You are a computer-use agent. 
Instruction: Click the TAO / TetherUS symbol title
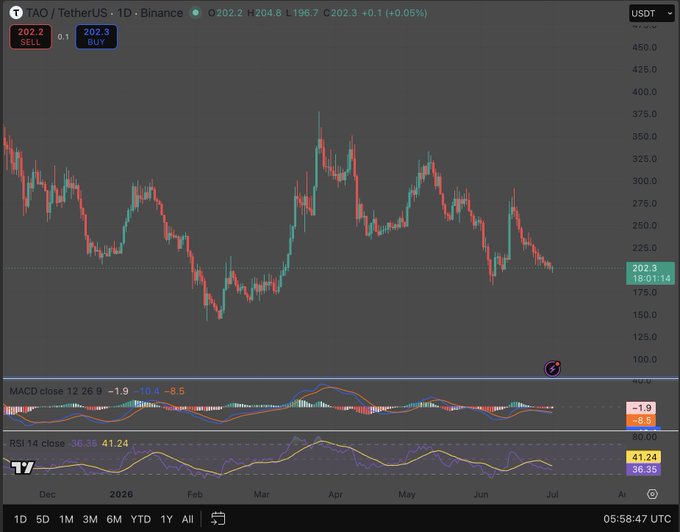[67, 13]
